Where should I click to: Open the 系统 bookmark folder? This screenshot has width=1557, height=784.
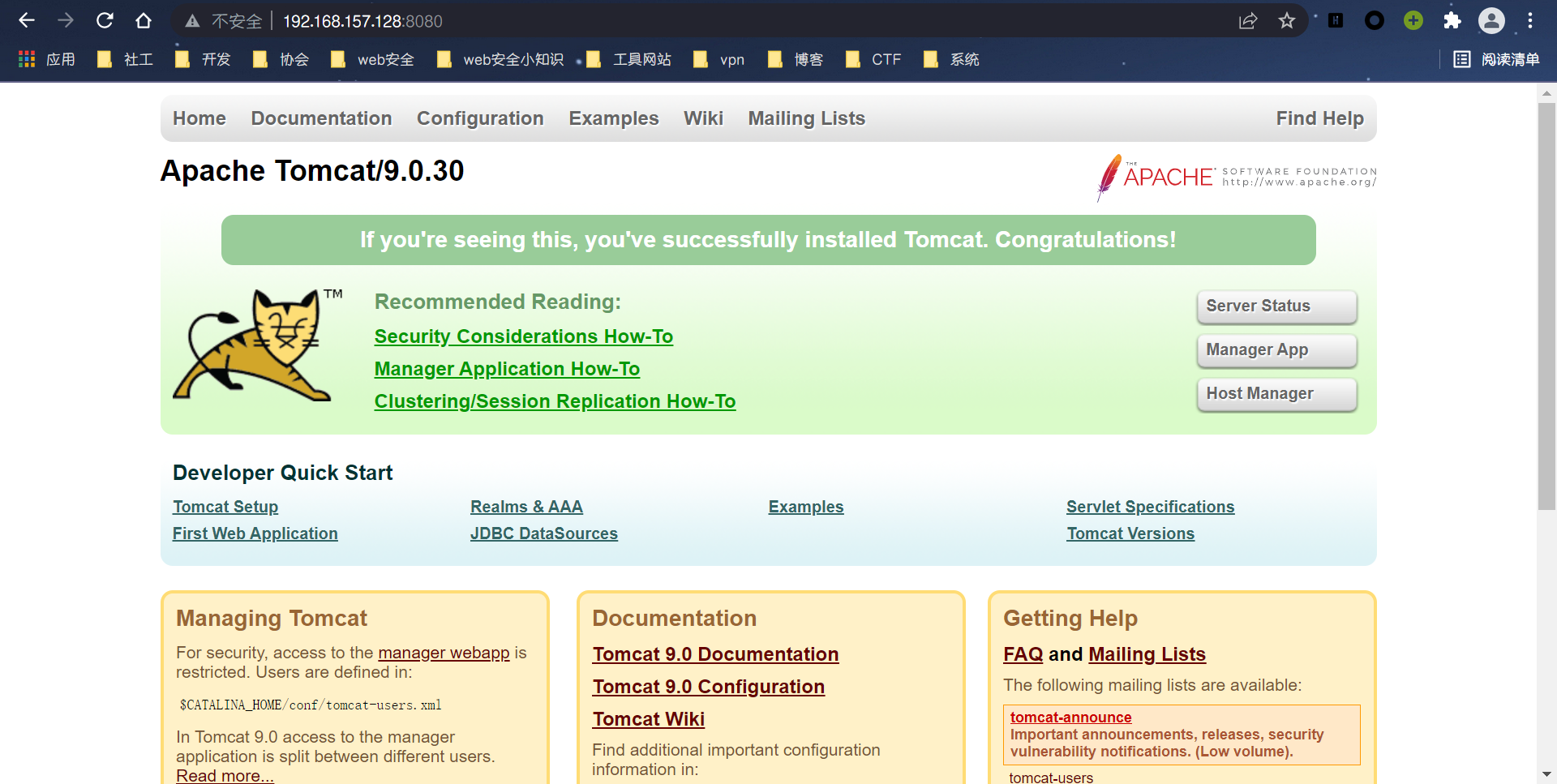pos(951,59)
